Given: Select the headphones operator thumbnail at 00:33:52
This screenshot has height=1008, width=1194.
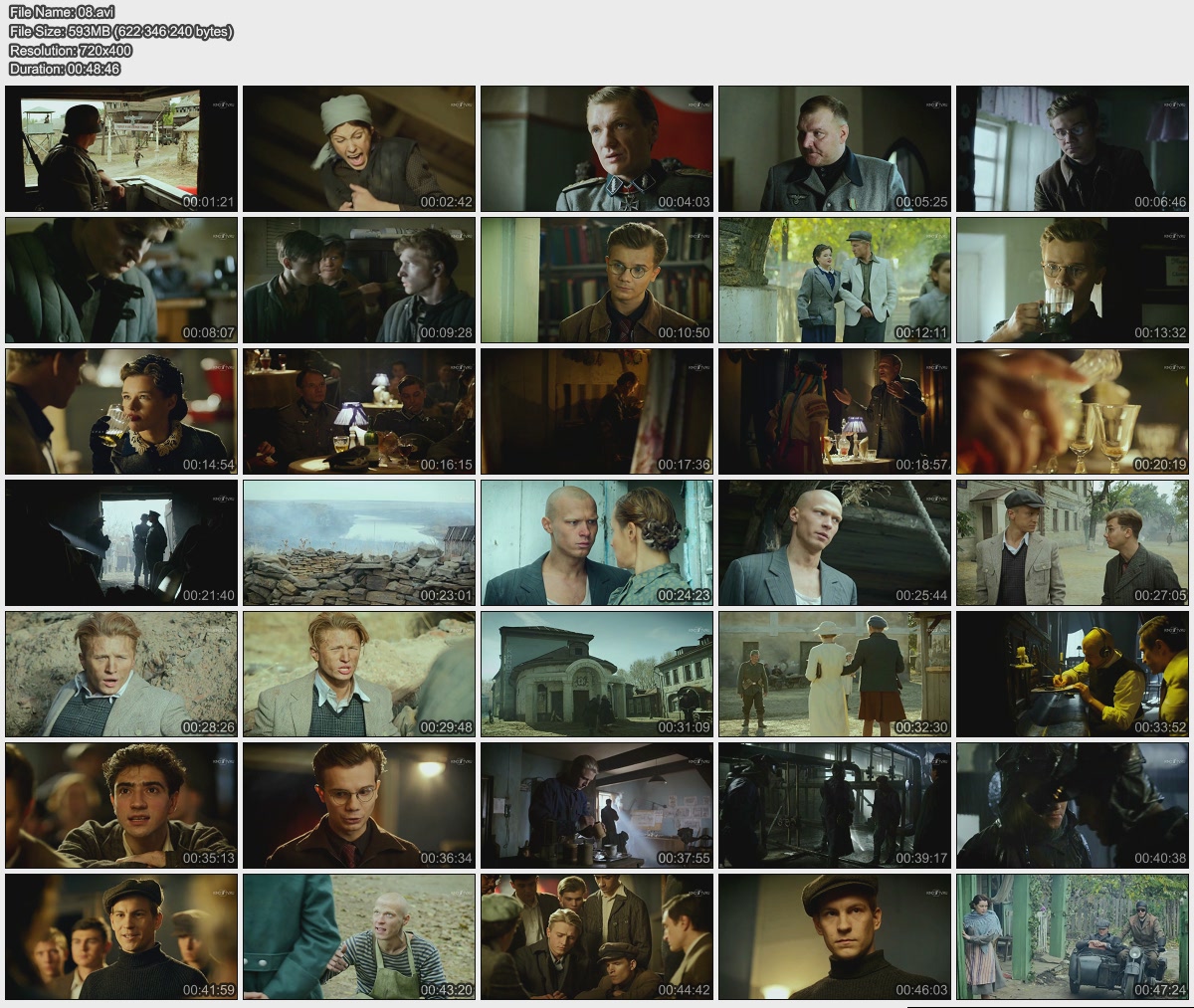Looking at the screenshot, I should coord(1073,674).
